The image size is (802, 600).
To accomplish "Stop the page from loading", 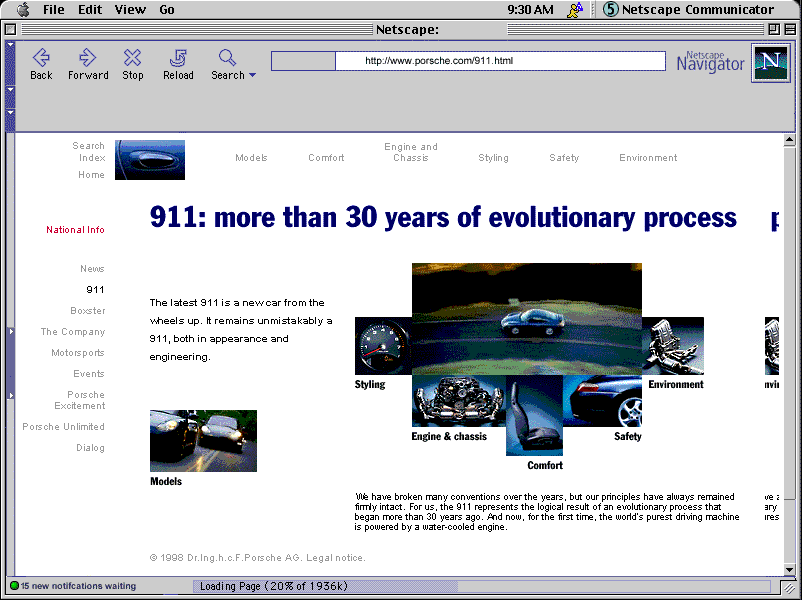I will 132,58.
